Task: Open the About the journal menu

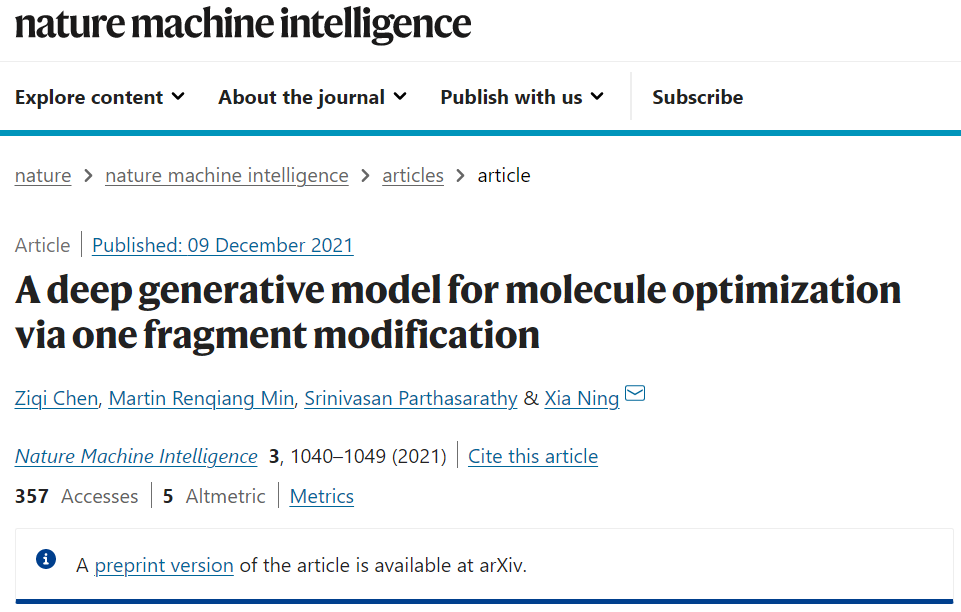Action: coord(312,97)
